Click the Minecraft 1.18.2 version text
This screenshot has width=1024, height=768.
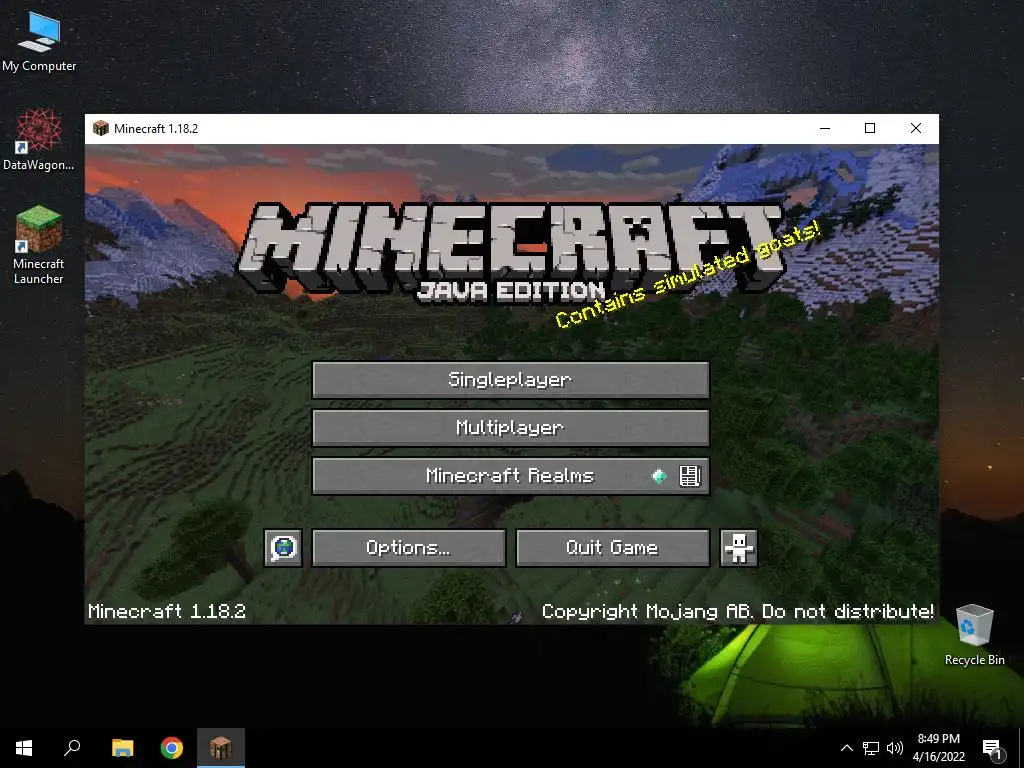(167, 611)
